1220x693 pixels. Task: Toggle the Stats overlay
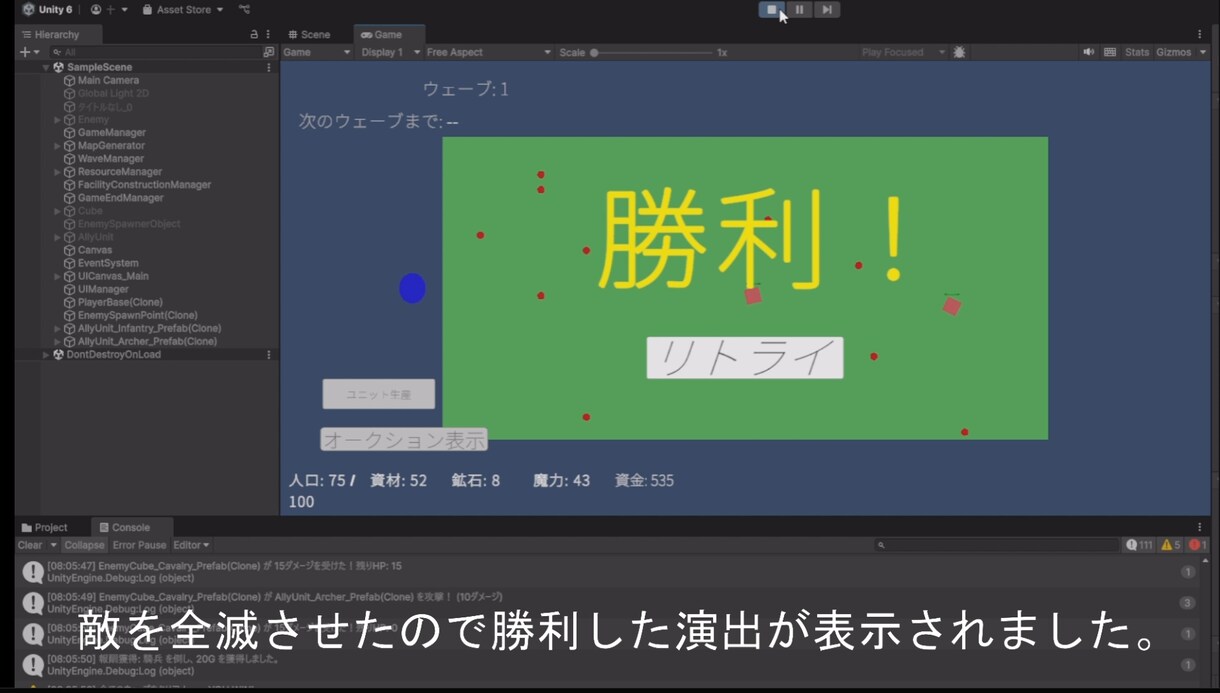point(1137,52)
